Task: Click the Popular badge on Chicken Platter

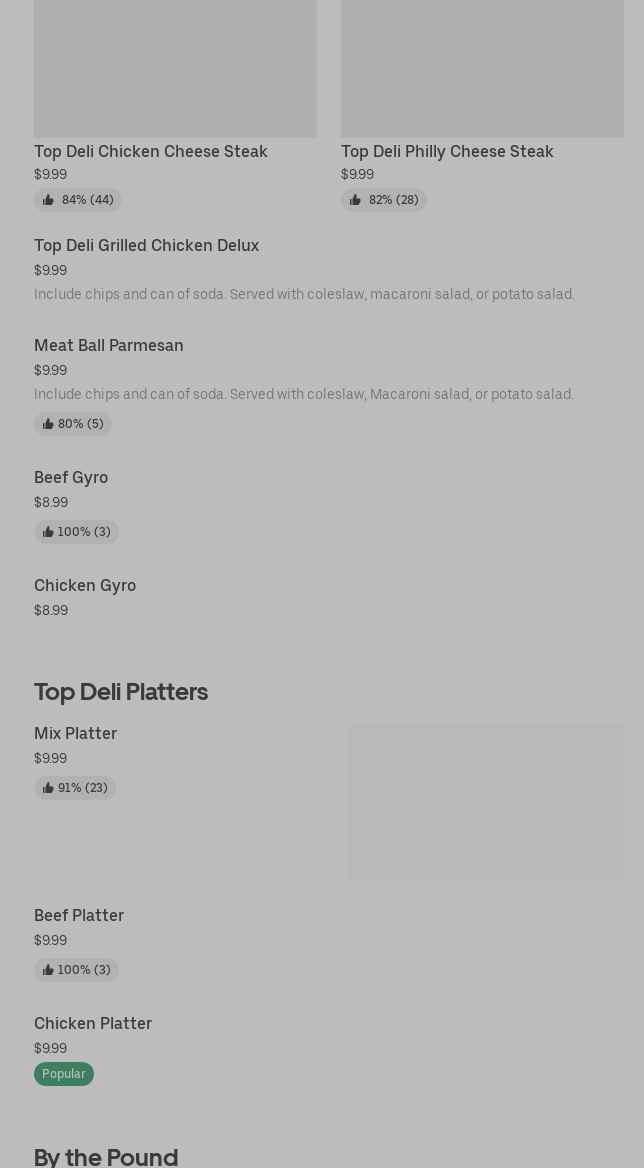Action: 64,1074
